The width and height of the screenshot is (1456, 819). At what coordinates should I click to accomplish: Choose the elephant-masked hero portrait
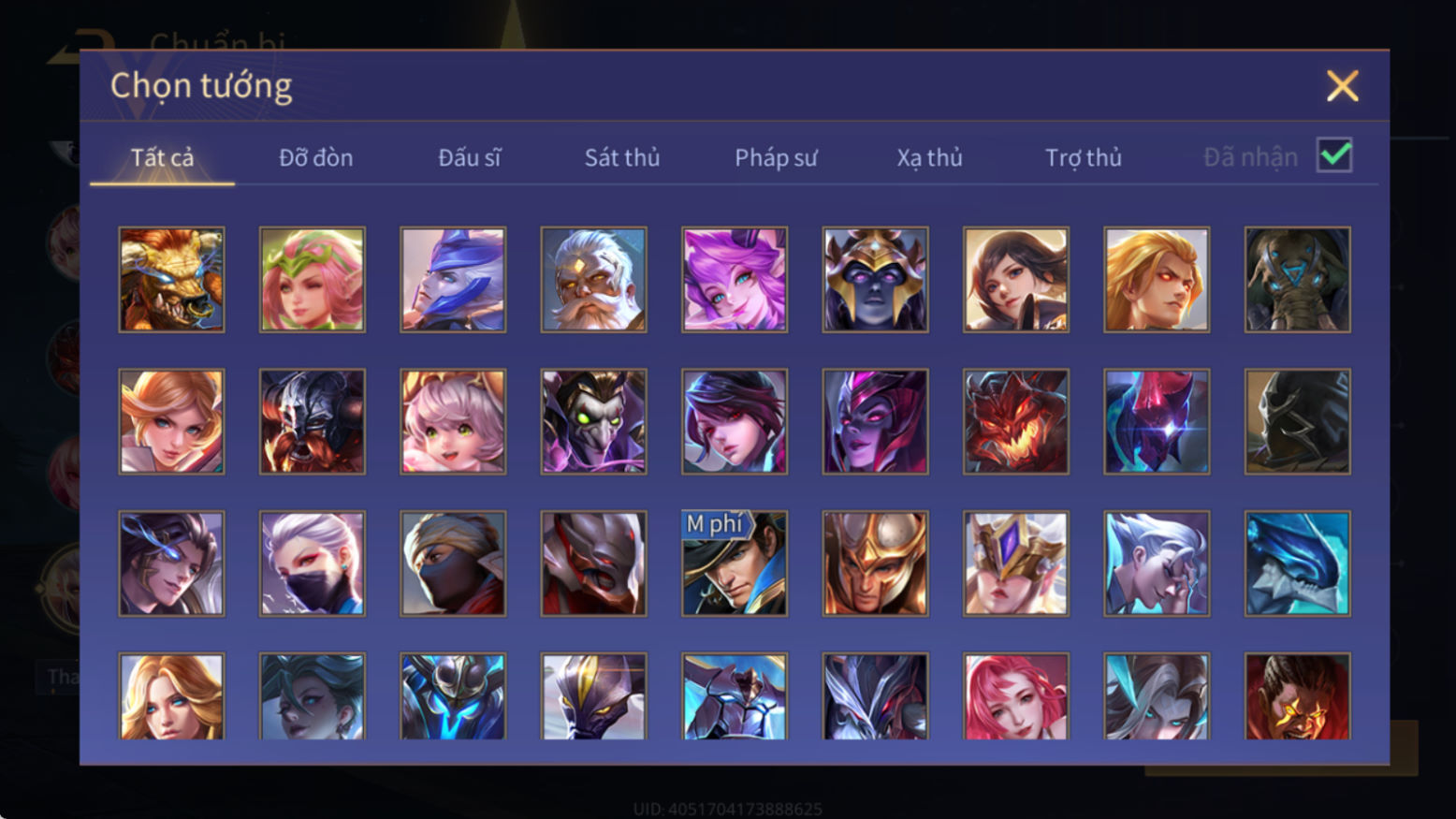(x=1298, y=280)
